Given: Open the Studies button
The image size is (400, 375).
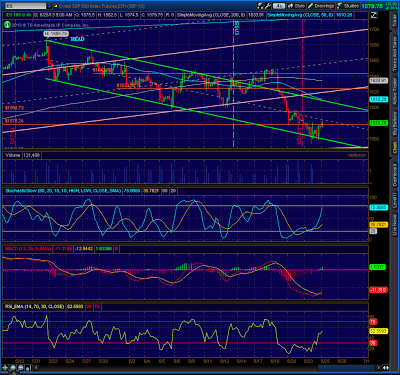Looking at the screenshot, I should (348, 6).
